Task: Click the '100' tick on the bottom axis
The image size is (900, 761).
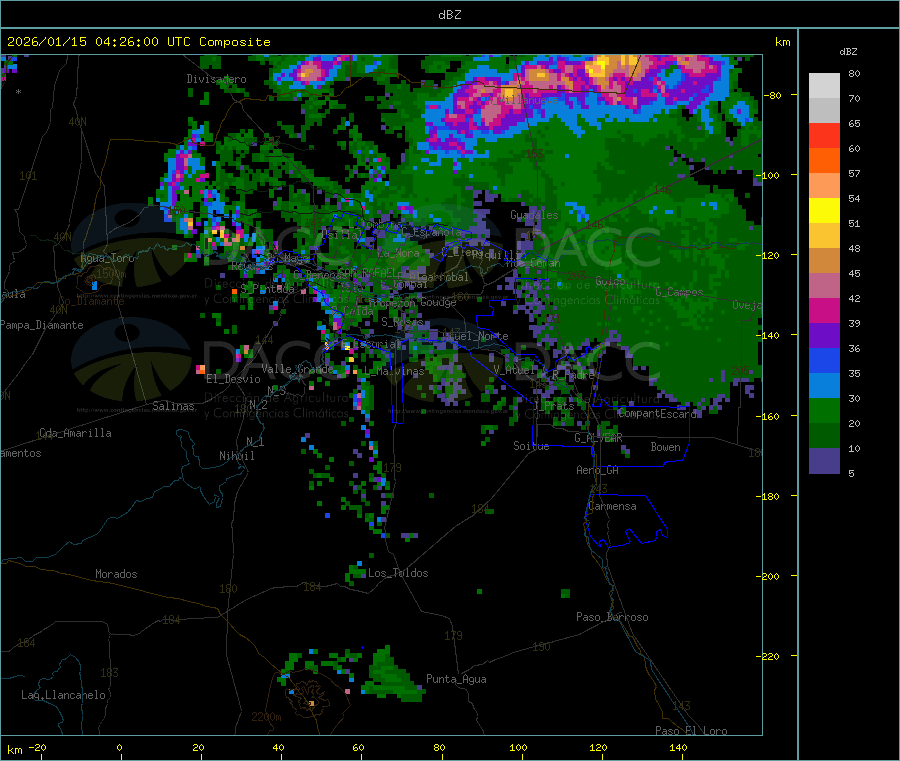Action: pos(518,747)
